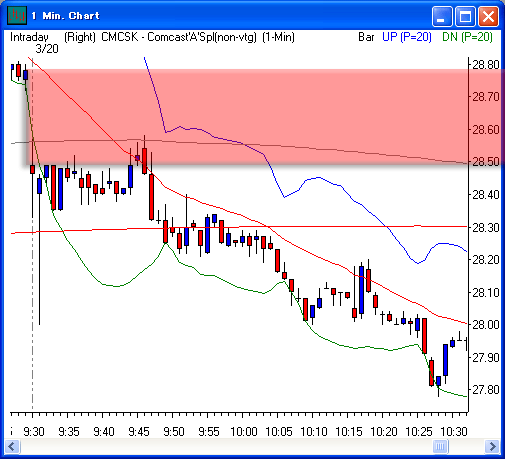Image resolution: width=505 pixels, height=459 pixels.
Task: Click the UP (P=20) legend label
Action: pos(407,37)
